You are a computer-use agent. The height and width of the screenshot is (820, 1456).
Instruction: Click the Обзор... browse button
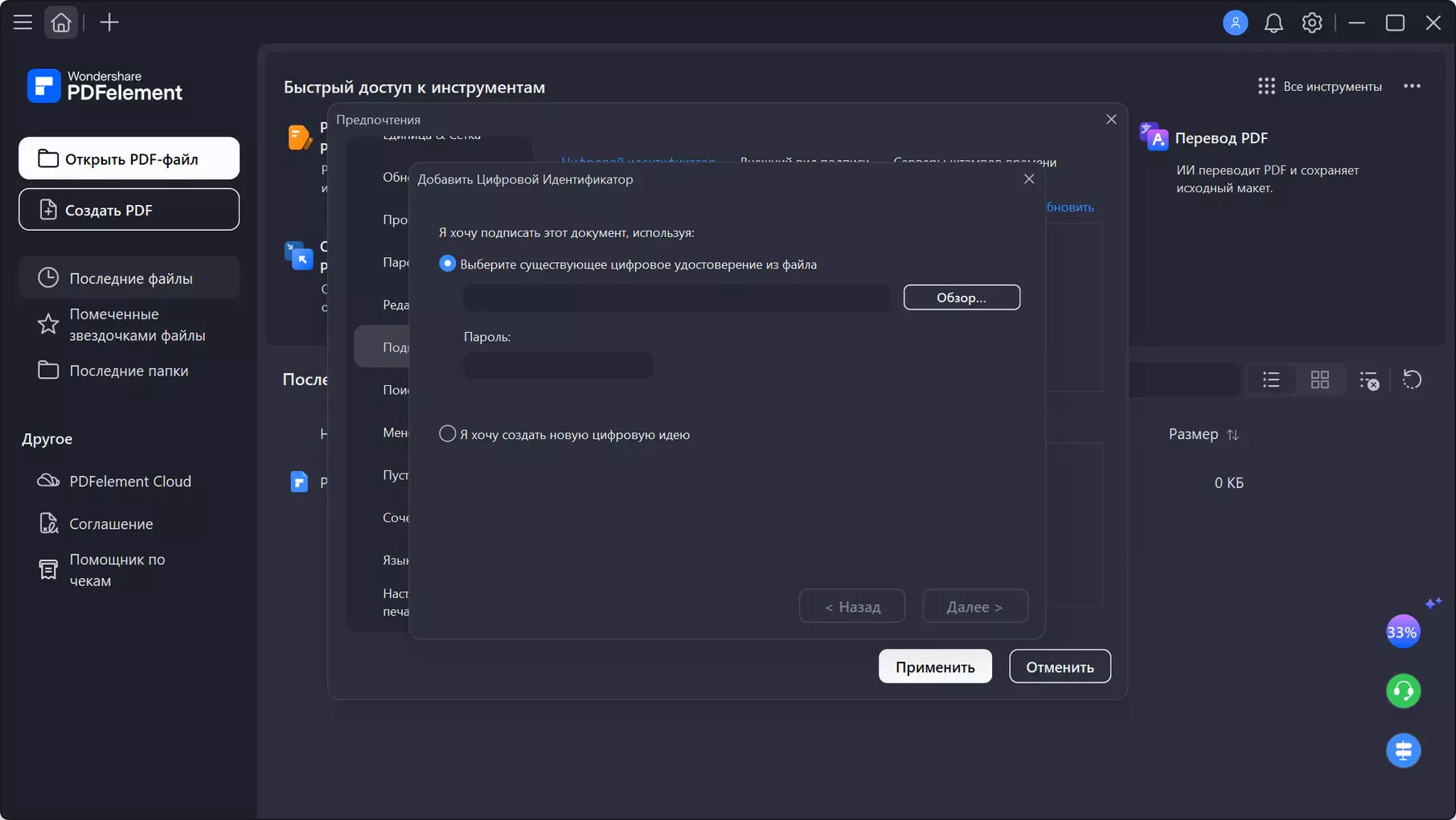click(x=962, y=297)
